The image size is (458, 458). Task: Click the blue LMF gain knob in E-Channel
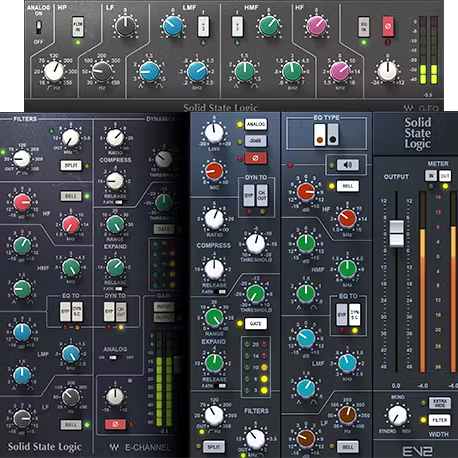click(22, 332)
